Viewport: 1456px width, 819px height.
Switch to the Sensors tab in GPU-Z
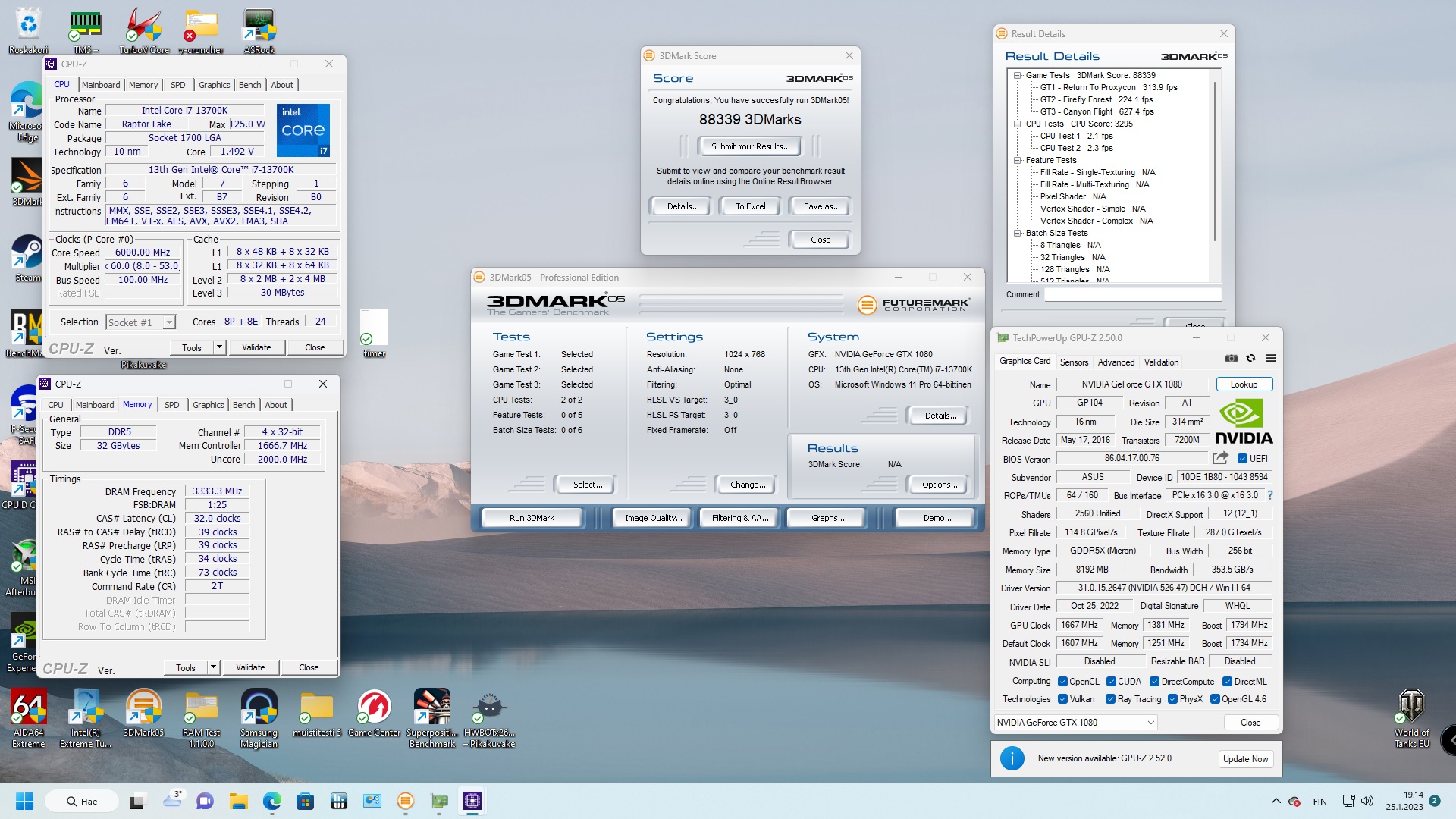point(1074,362)
